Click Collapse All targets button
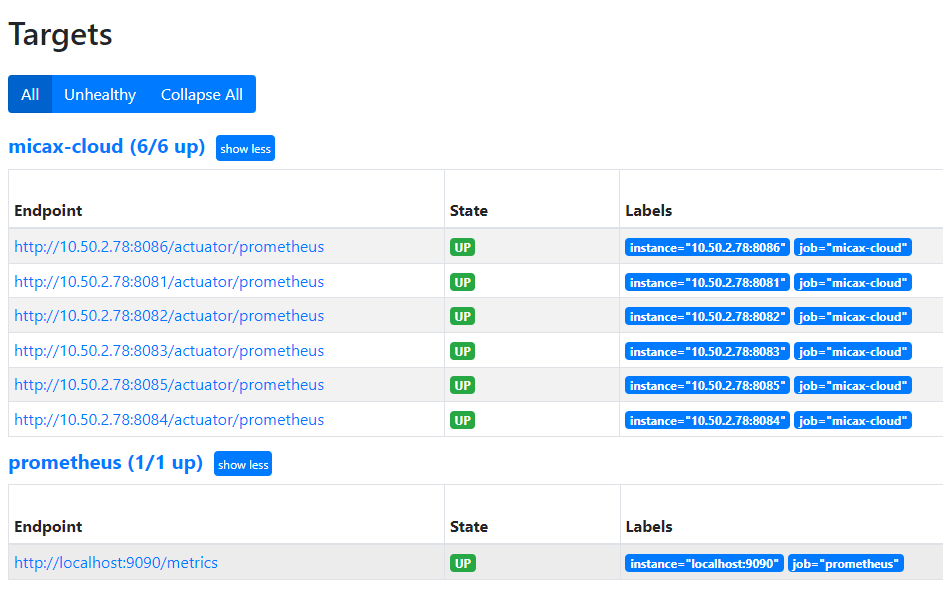This screenshot has width=943, height=593. point(202,94)
